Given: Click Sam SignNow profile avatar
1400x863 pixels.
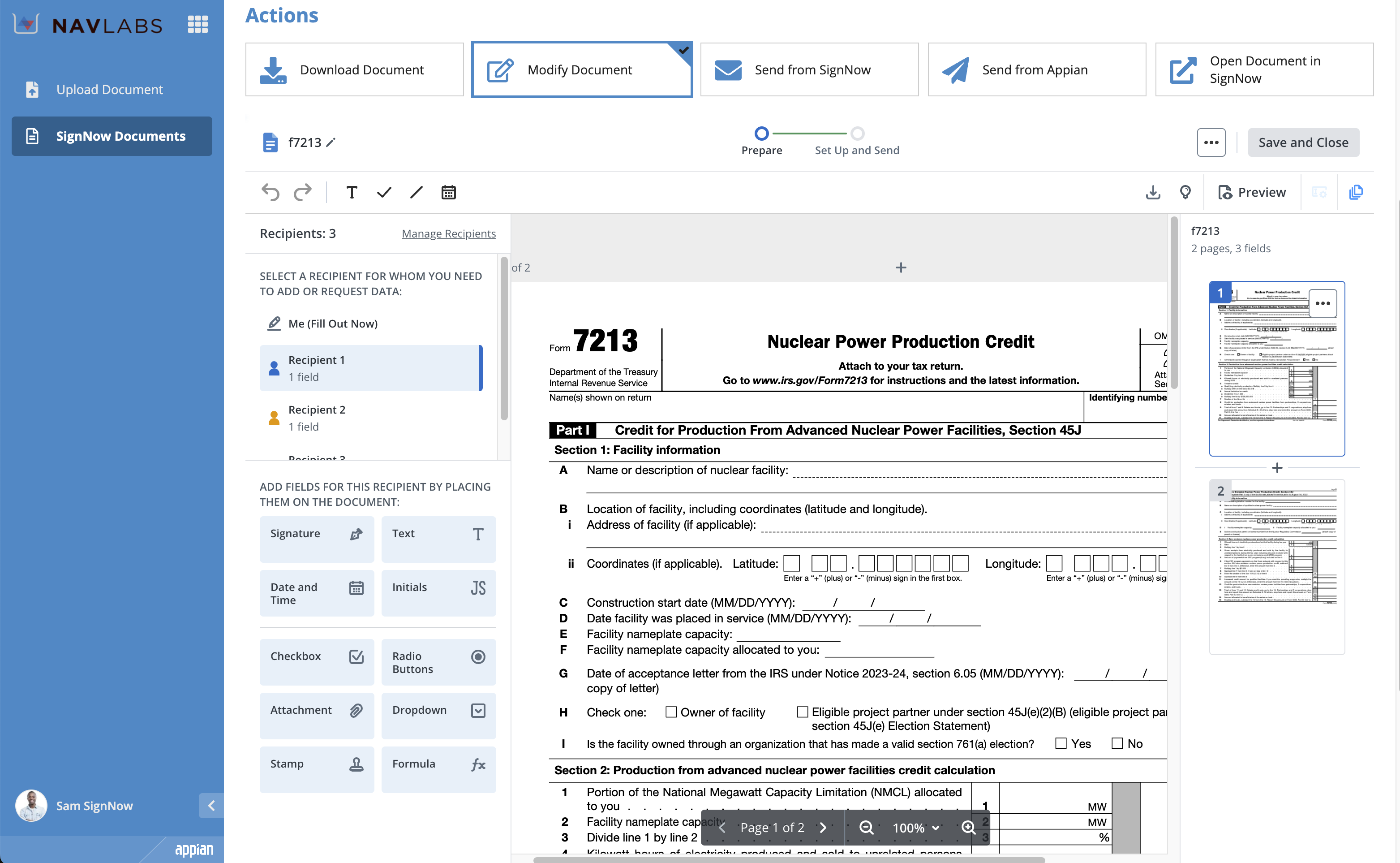Looking at the screenshot, I should [x=31, y=805].
